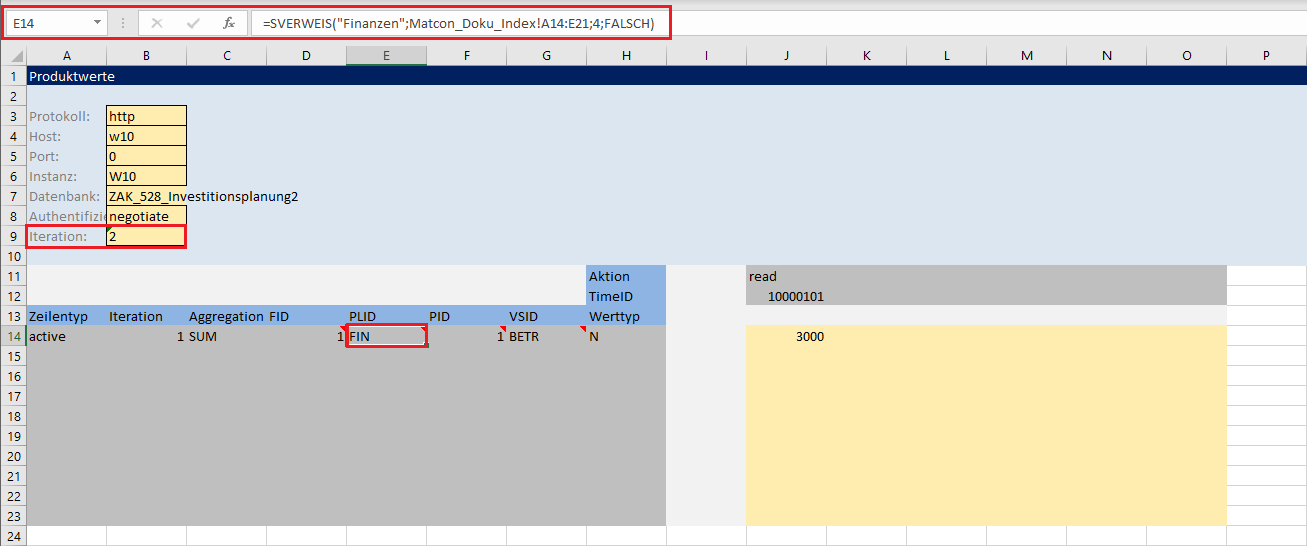The image size is (1307, 546).
Task: Click column header E
Action: pyautogui.click(x=386, y=56)
